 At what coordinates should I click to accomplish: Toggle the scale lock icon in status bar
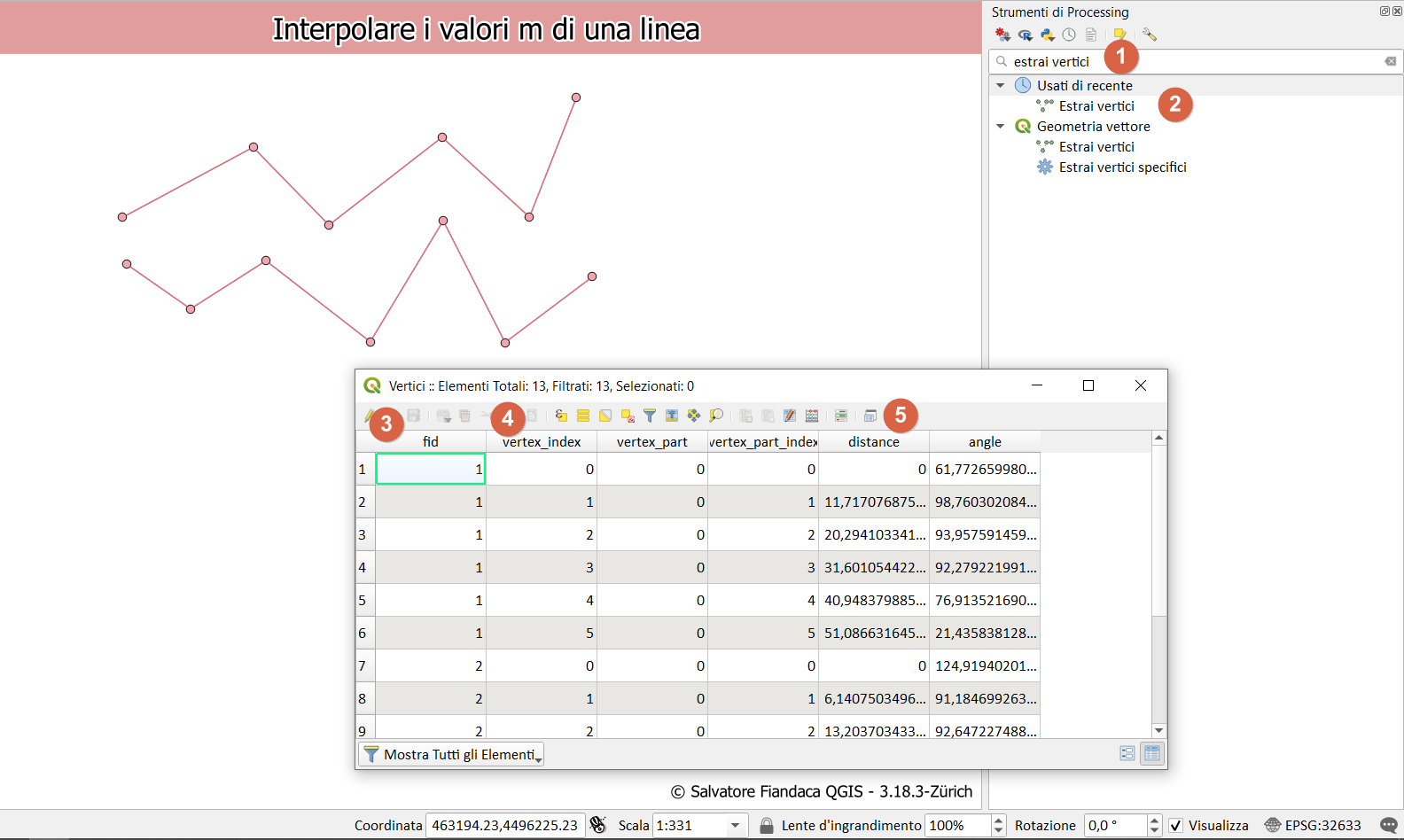click(x=767, y=826)
